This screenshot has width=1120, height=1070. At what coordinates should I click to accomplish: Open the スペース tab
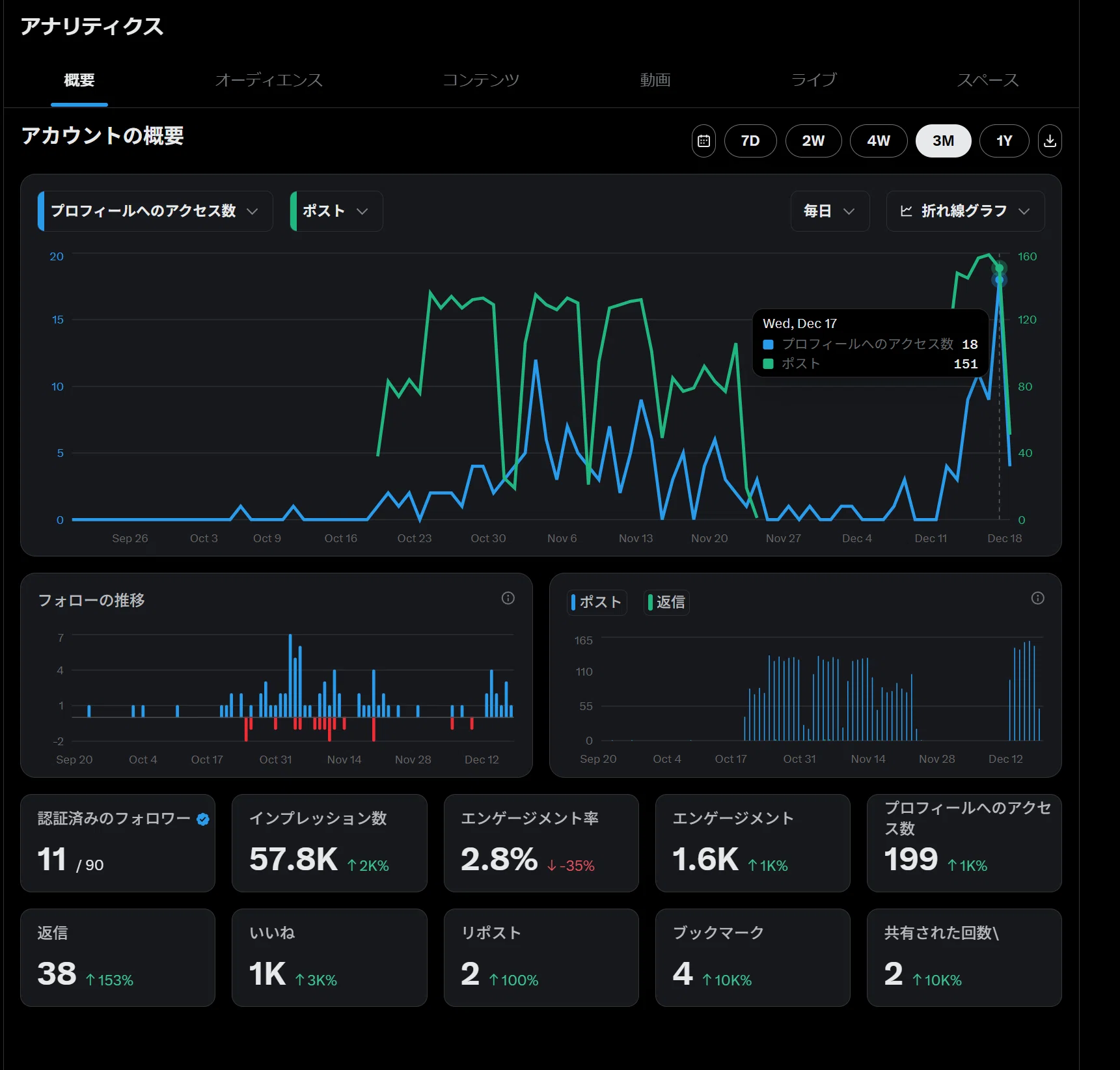coord(987,80)
